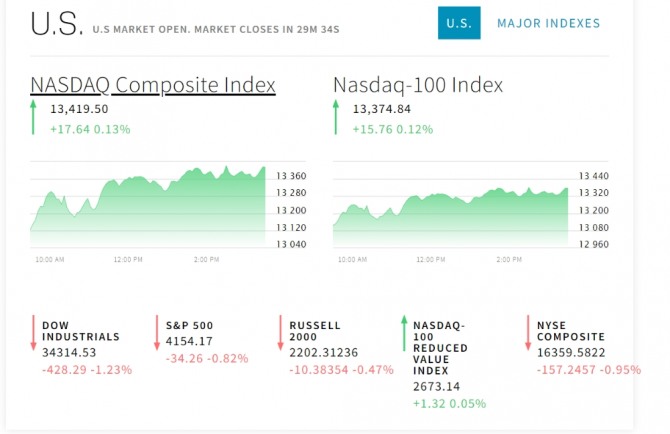Select the U.S. tab
Screen dimensions: 670x434
[459, 23]
